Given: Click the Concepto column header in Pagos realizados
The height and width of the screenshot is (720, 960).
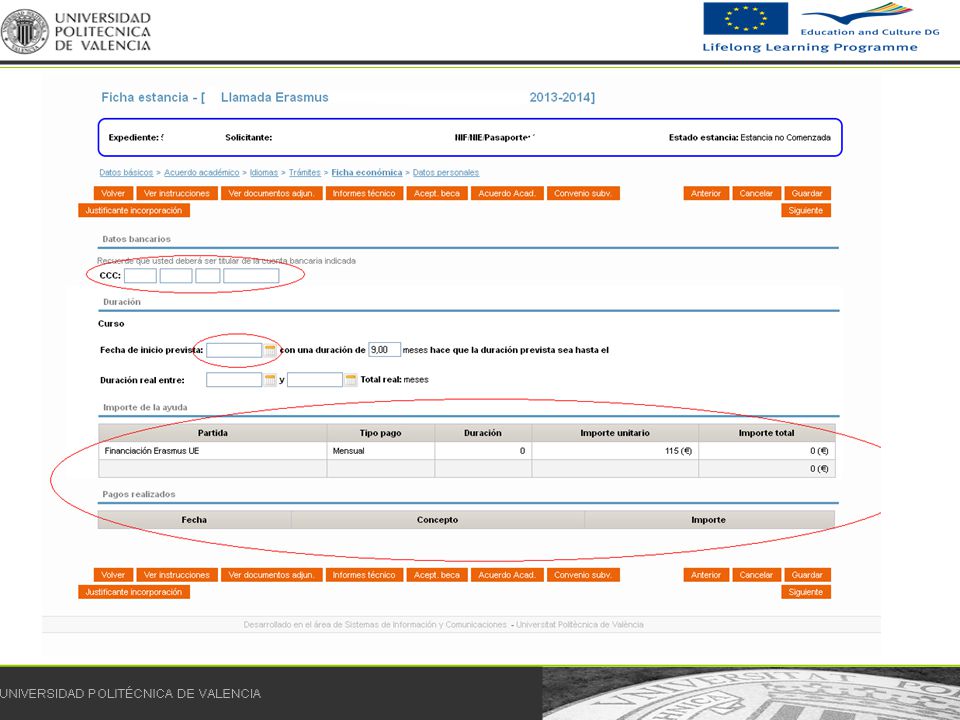Looking at the screenshot, I should (x=437, y=520).
